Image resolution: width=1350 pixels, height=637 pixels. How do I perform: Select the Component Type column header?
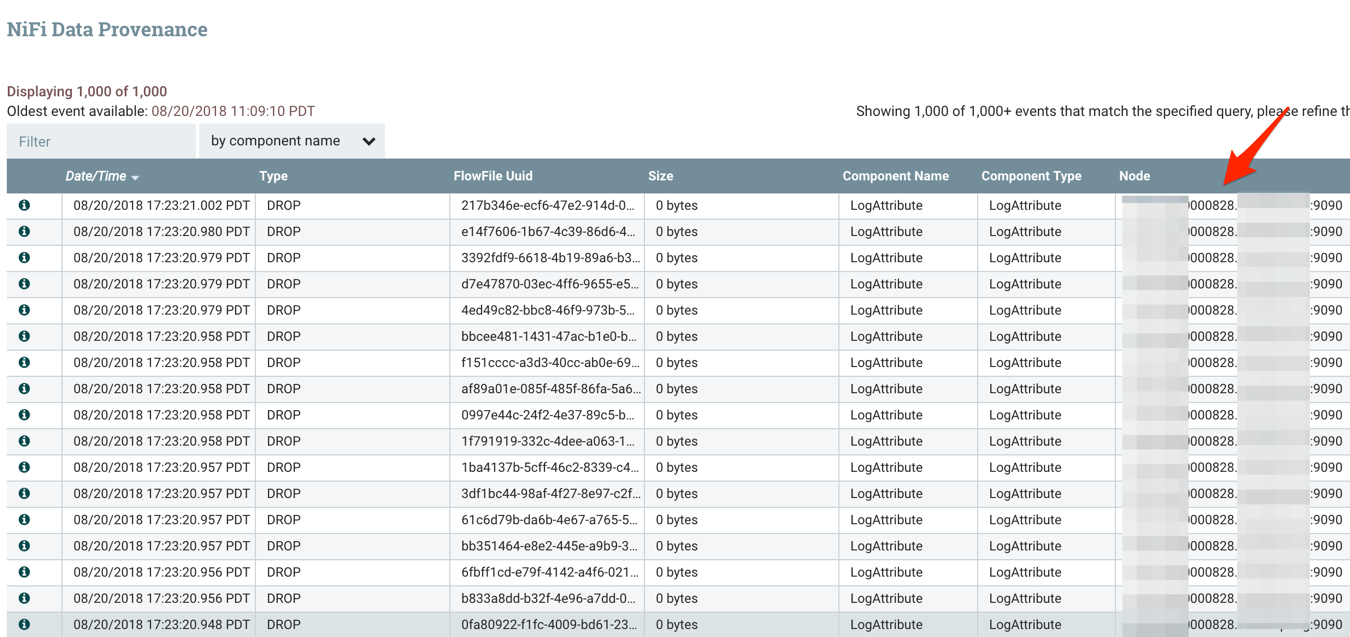coord(1031,176)
